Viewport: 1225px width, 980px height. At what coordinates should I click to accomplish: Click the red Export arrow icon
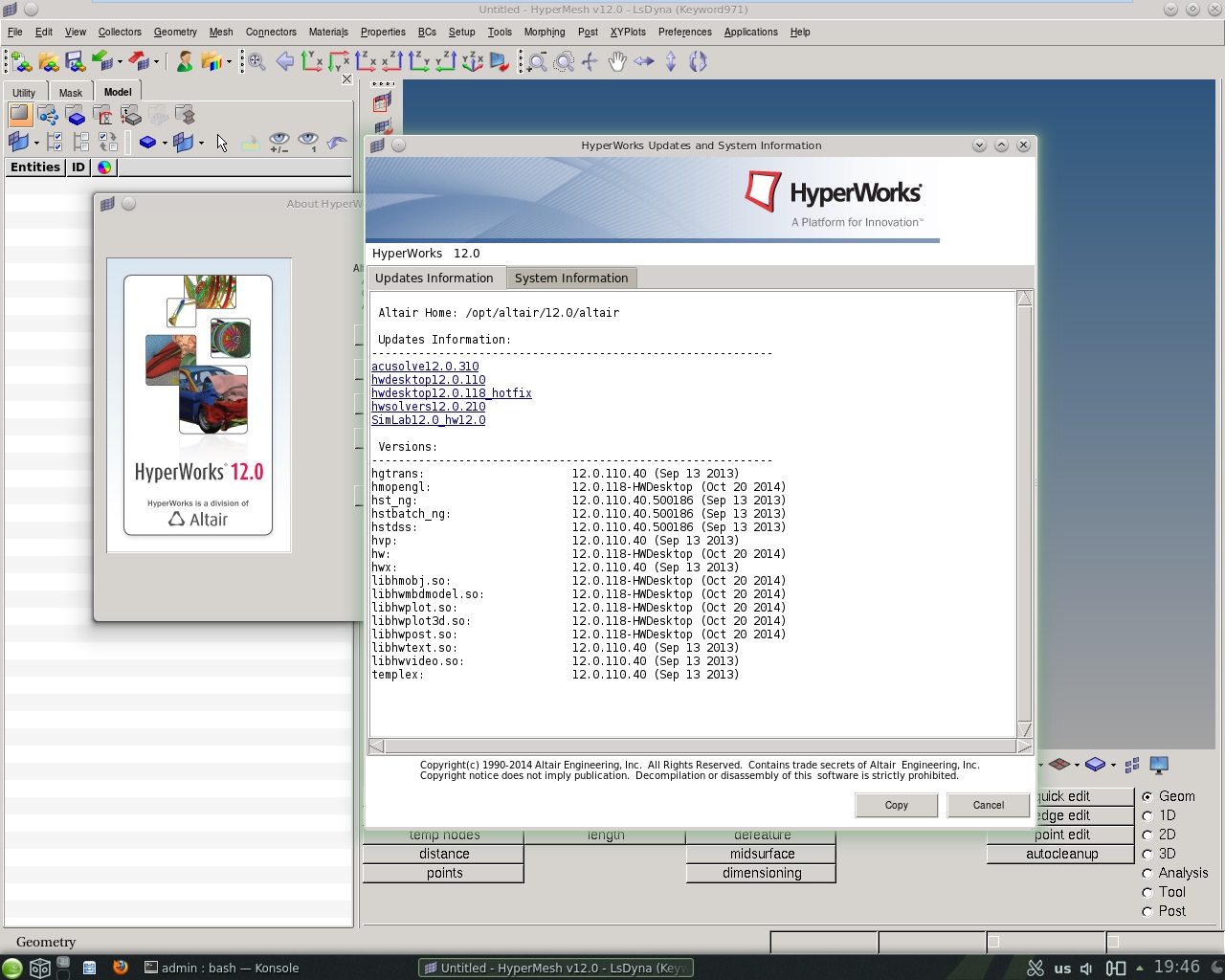point(139,62)
